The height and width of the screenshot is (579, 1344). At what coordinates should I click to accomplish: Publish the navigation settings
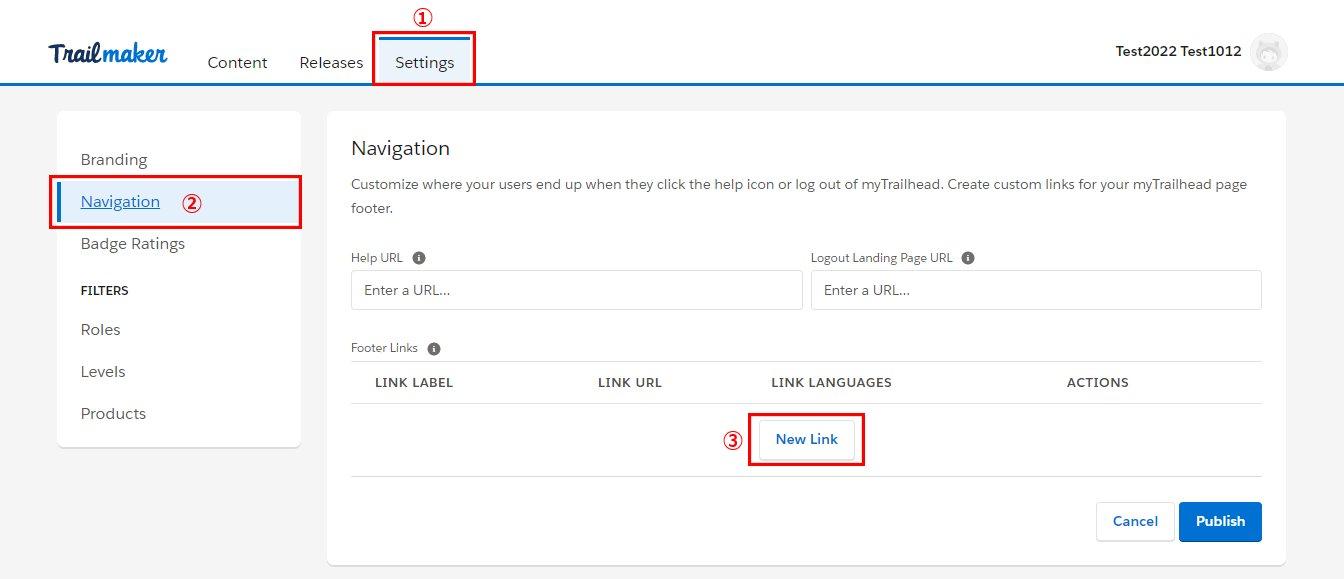(x=1220, y=521)
